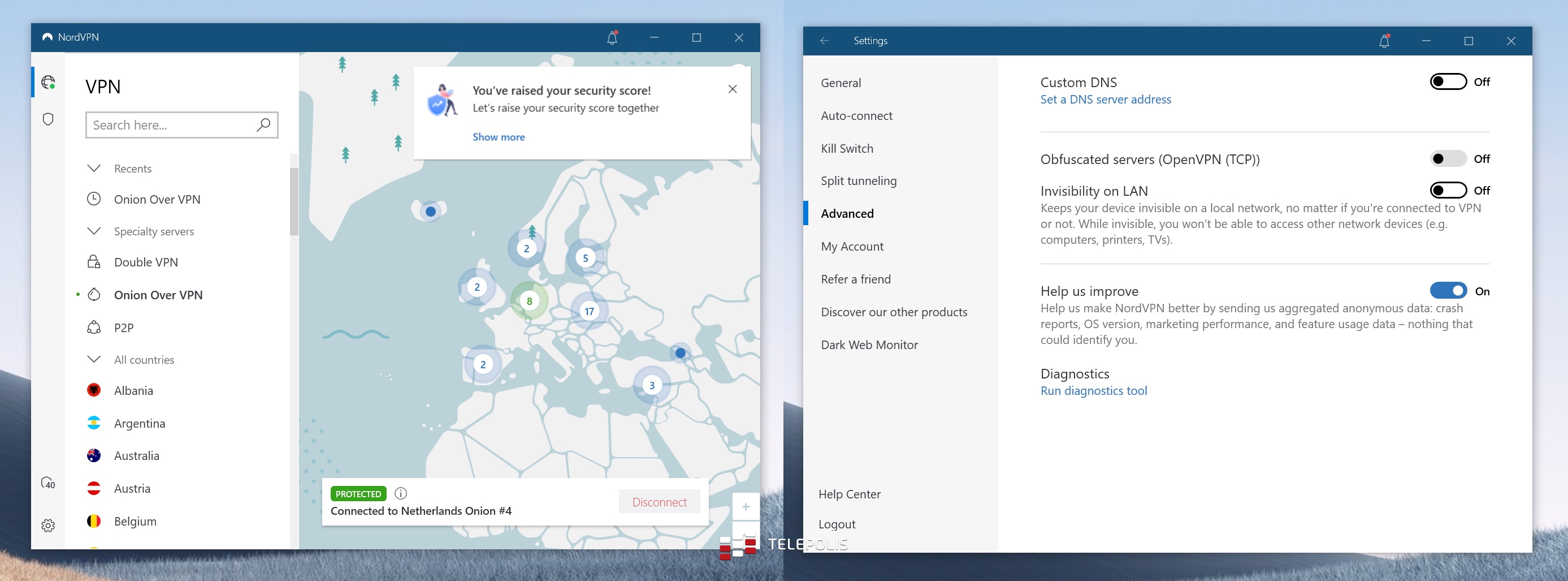
Task: Click the settings gear in NordVPN sidebar
Action: [x=48, y=525]
